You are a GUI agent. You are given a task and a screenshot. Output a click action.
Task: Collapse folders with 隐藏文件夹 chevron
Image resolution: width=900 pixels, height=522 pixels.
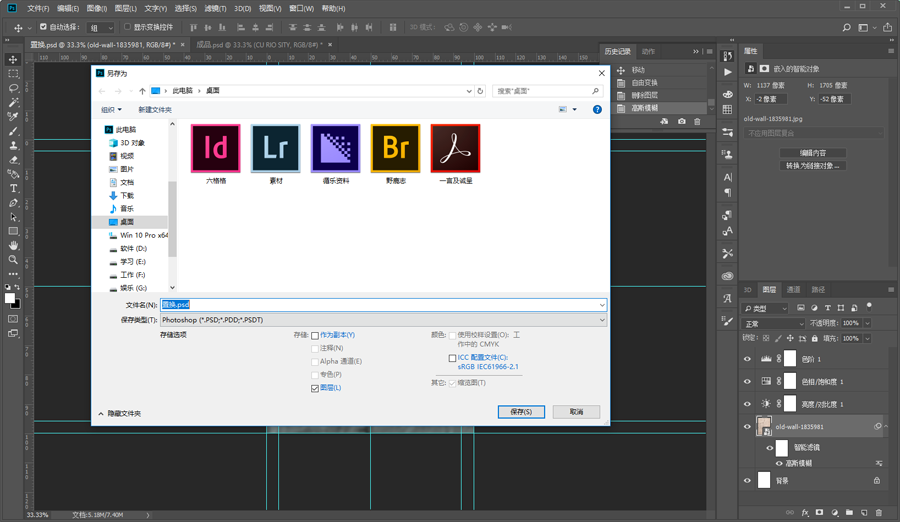click(101, 414)
